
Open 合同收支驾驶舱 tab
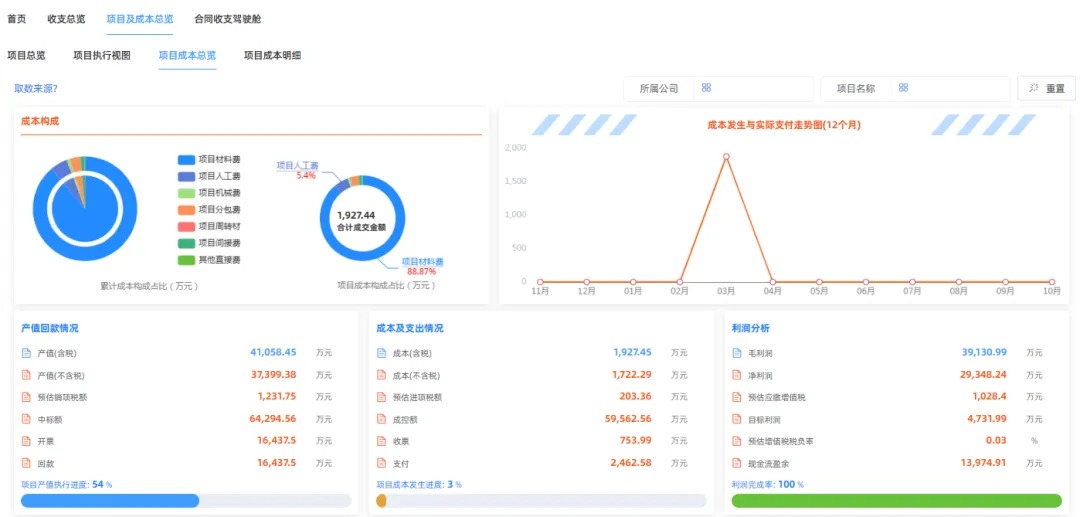tap(228, 19)
